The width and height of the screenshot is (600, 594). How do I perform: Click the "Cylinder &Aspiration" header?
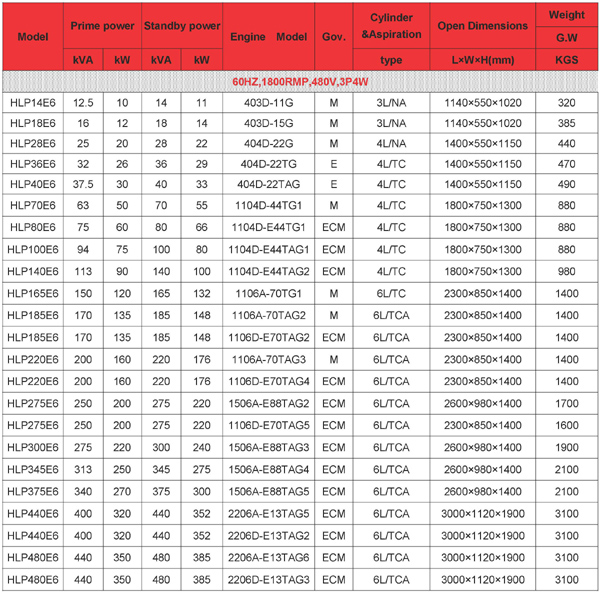point(391,26)
